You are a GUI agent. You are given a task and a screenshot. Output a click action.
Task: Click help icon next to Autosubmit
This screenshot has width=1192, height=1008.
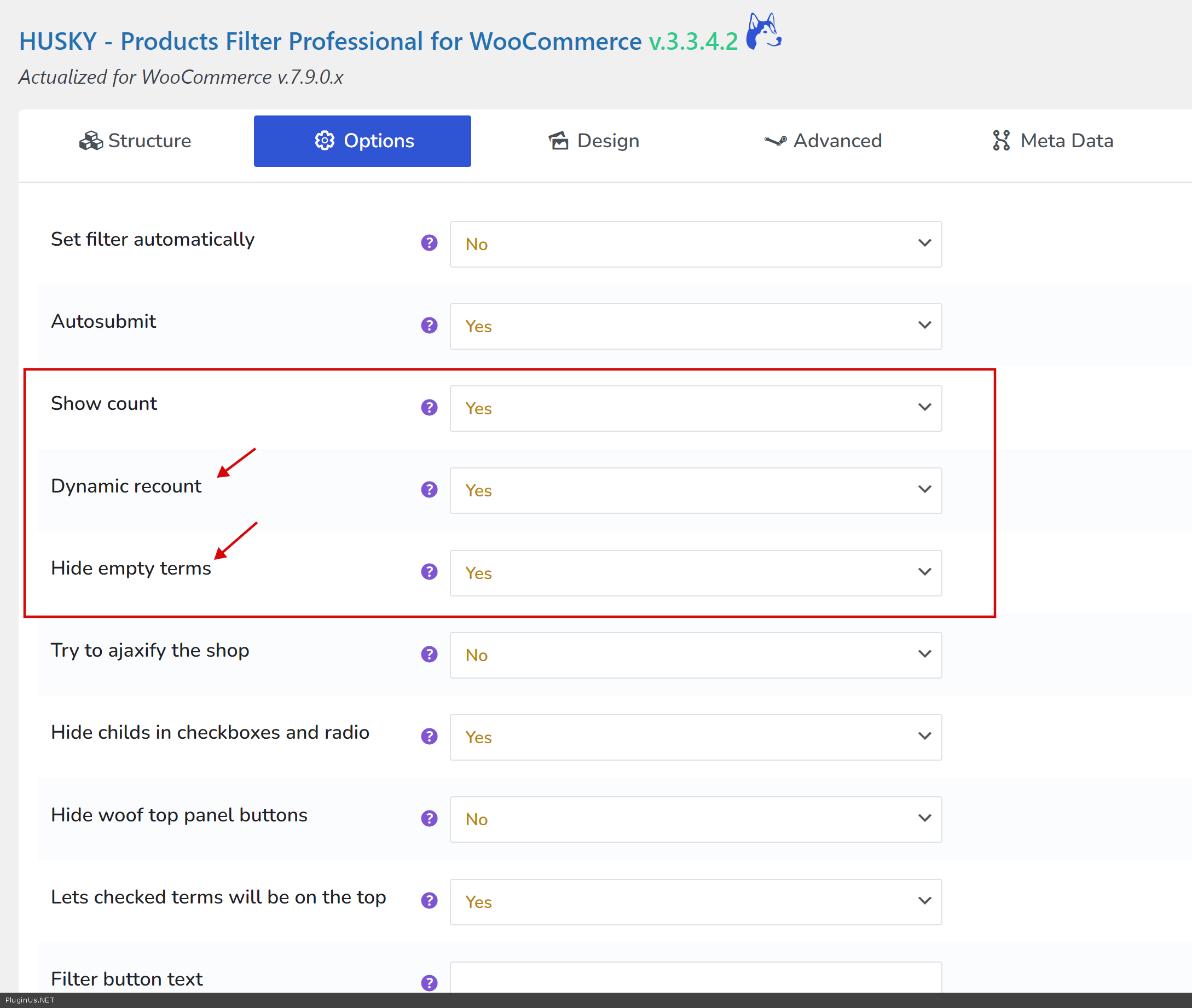click(x=429, y=326)
